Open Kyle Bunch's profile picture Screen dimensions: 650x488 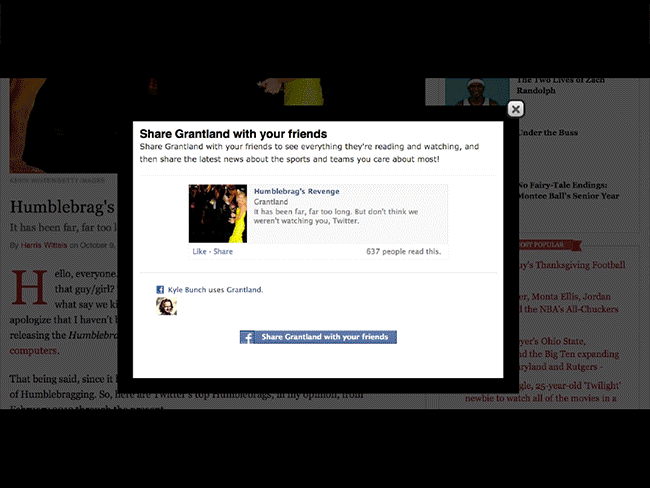point(166,306)
